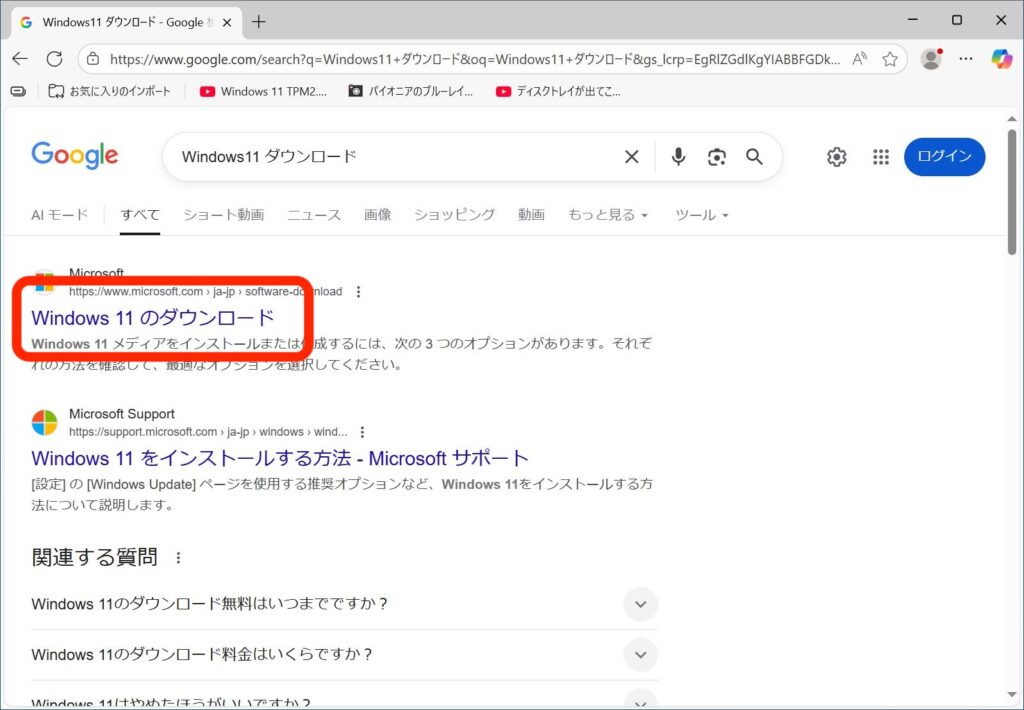Click the blue ログイン button
The width and height of the screenshot is (1024, 710).
coord(944,157)
